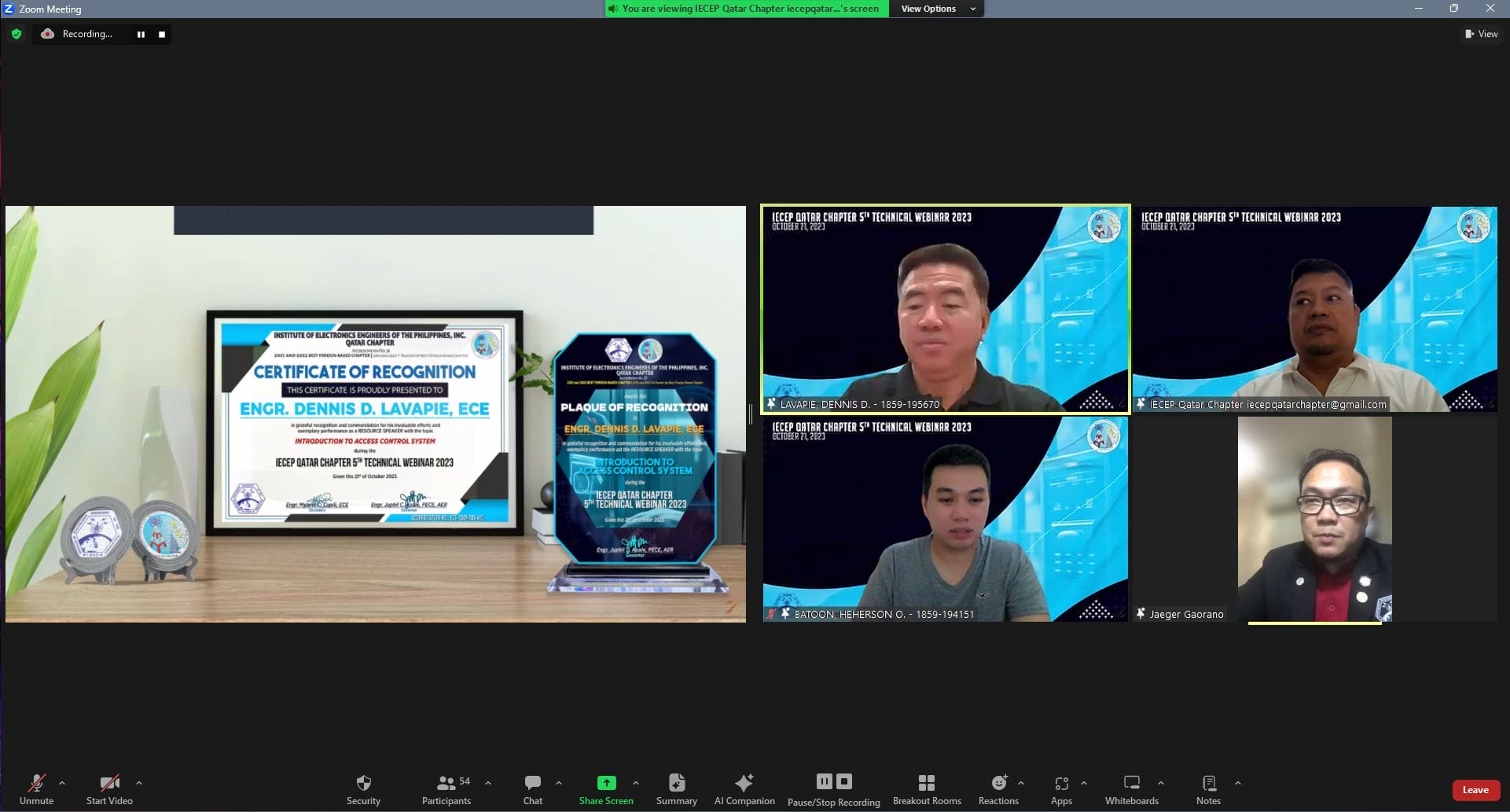Expand the arrow next to Whiteboards
1510x812 pixels.
(x=1161, y=783)
